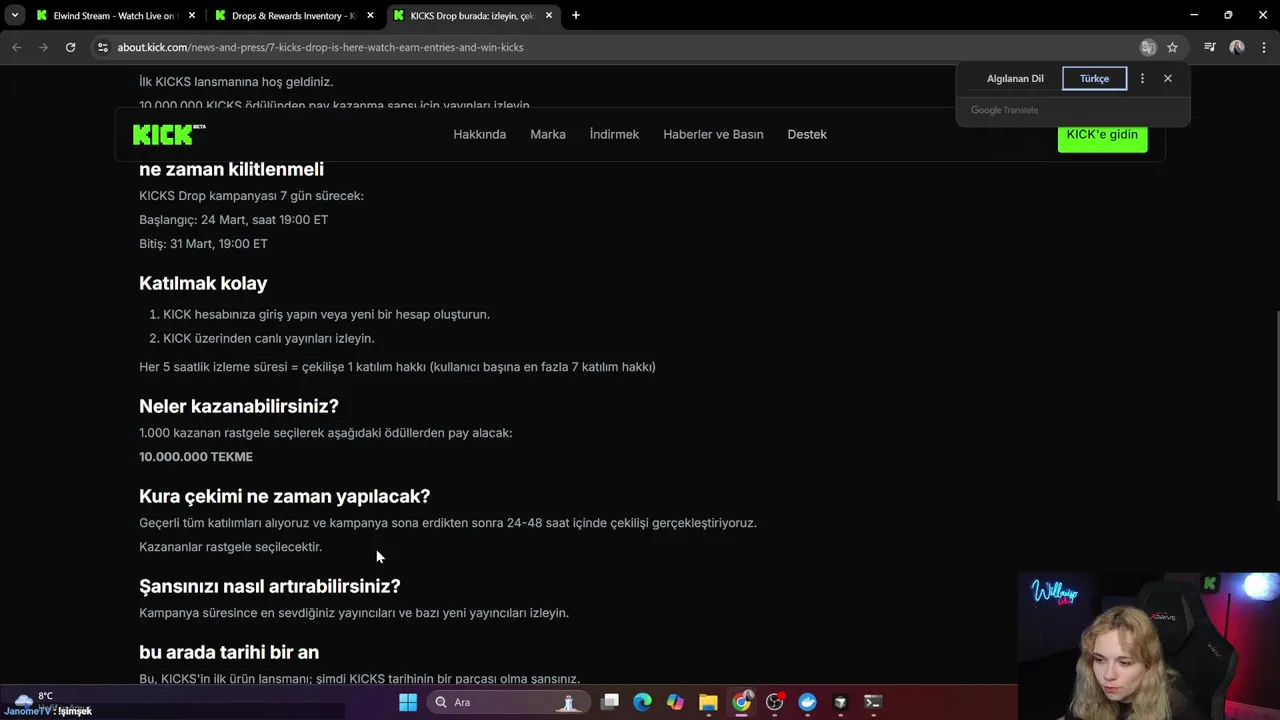
Task: Open OBS Studio from the taskbar
Action: (x=774, y=702)
